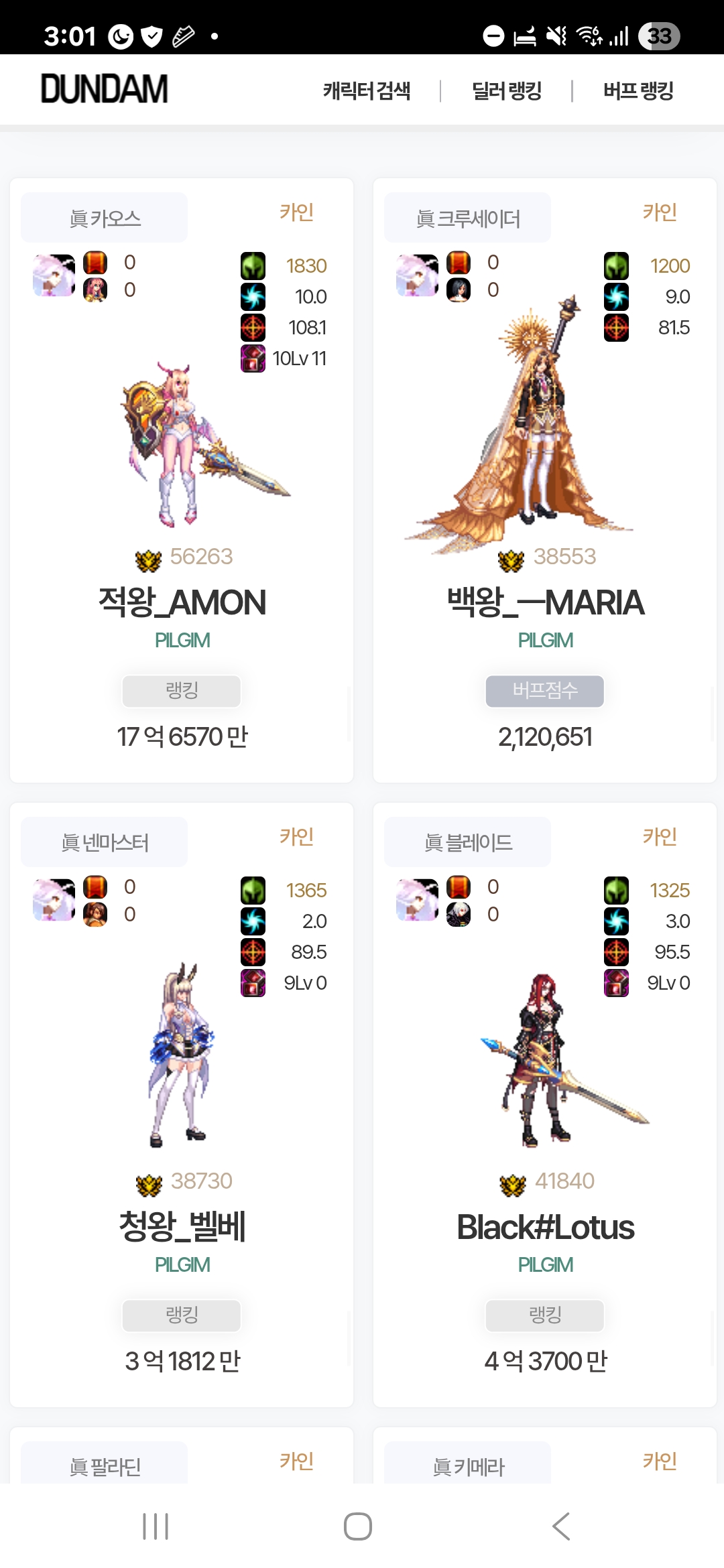Switch to 딜러랭킹 tab

pos(507,90)
